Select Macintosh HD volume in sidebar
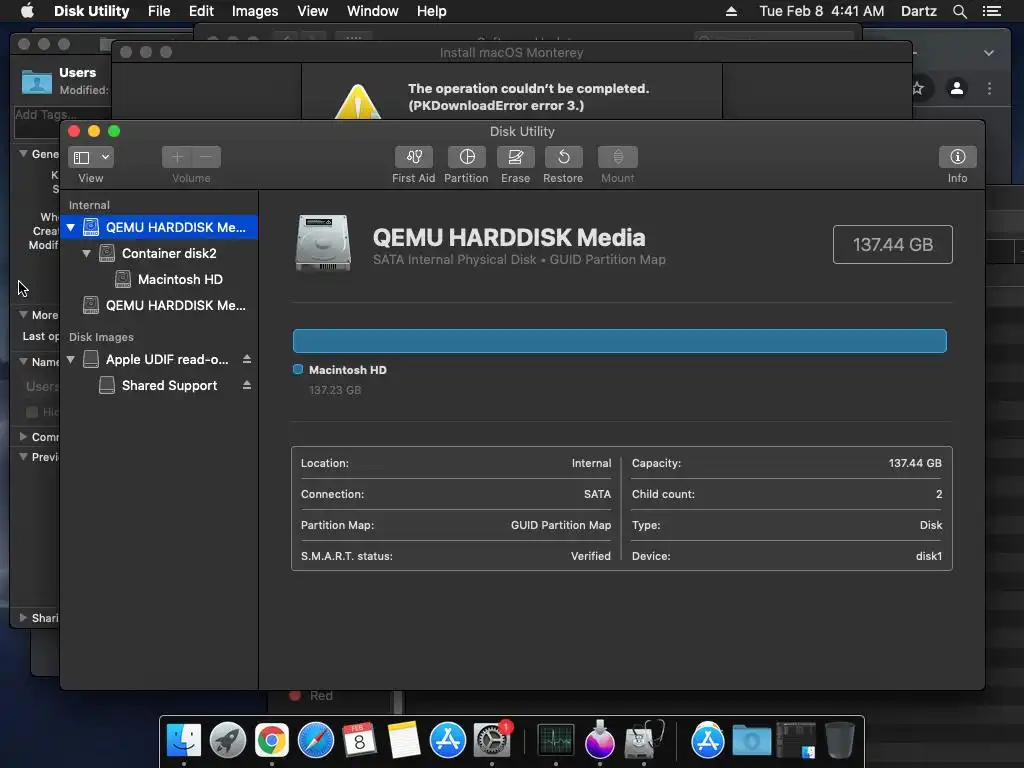The height and width of the screenshot is (768, 1024). pyautogui.click(x=159, y=280)
